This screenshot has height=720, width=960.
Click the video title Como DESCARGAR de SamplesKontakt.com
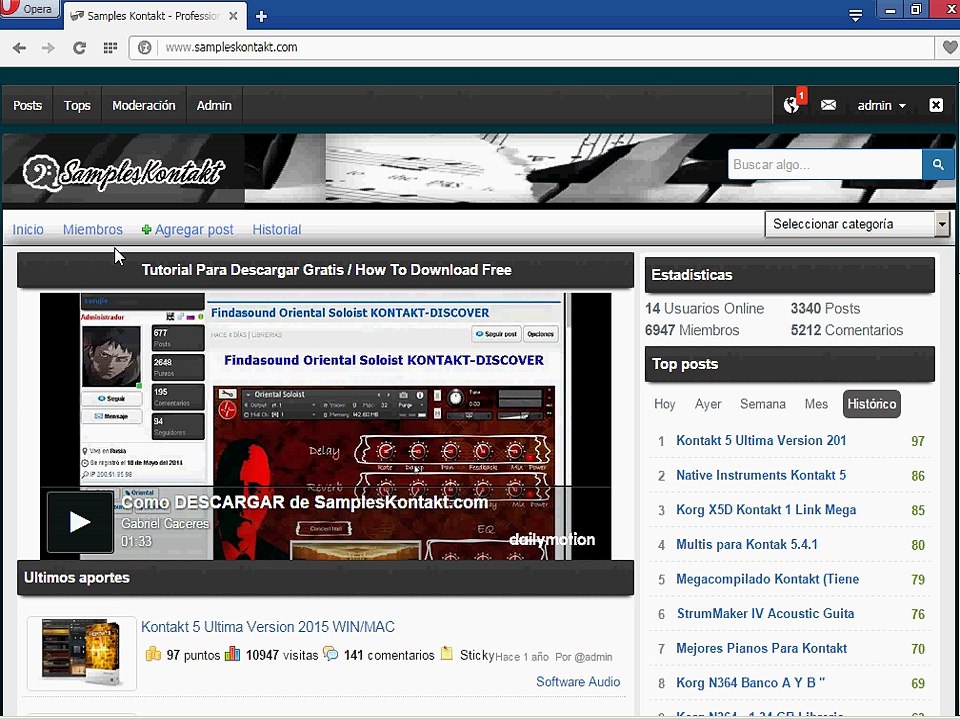point(305,503)
